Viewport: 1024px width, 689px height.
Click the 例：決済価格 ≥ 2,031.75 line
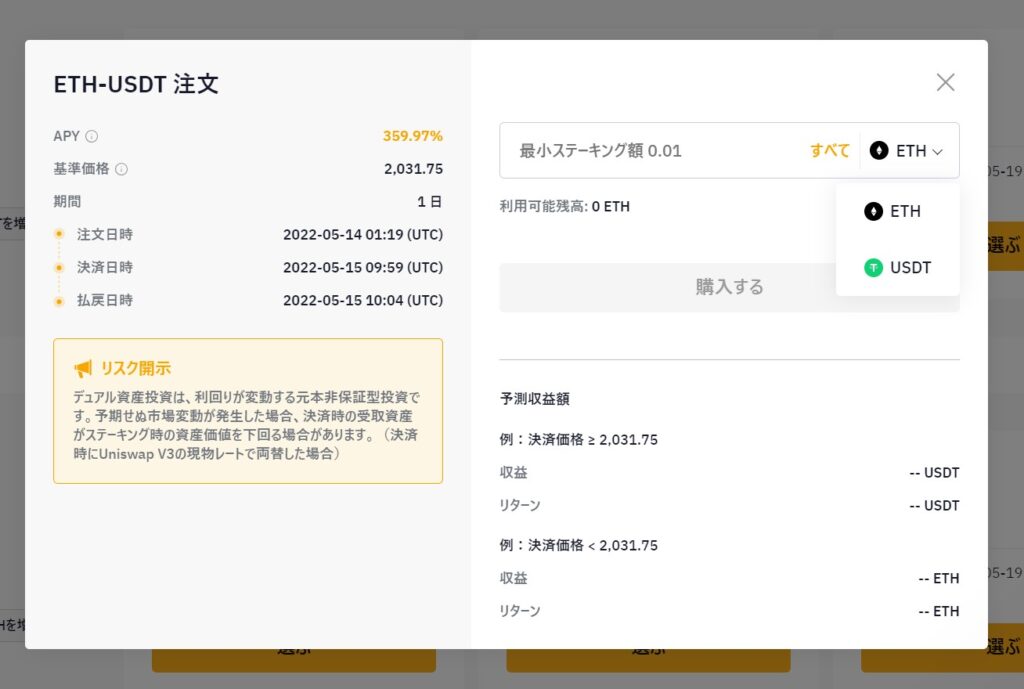(579, 440)
